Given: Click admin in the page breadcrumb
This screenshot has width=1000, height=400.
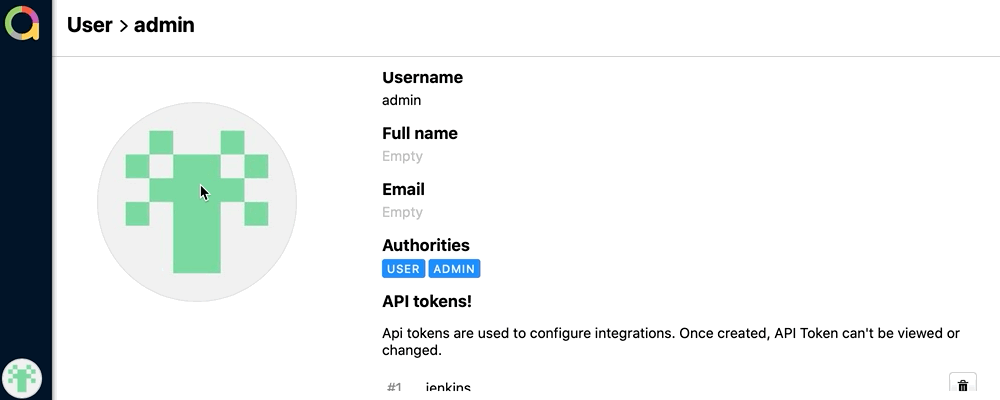Looking at the screenshot, I should click(164, 25).
